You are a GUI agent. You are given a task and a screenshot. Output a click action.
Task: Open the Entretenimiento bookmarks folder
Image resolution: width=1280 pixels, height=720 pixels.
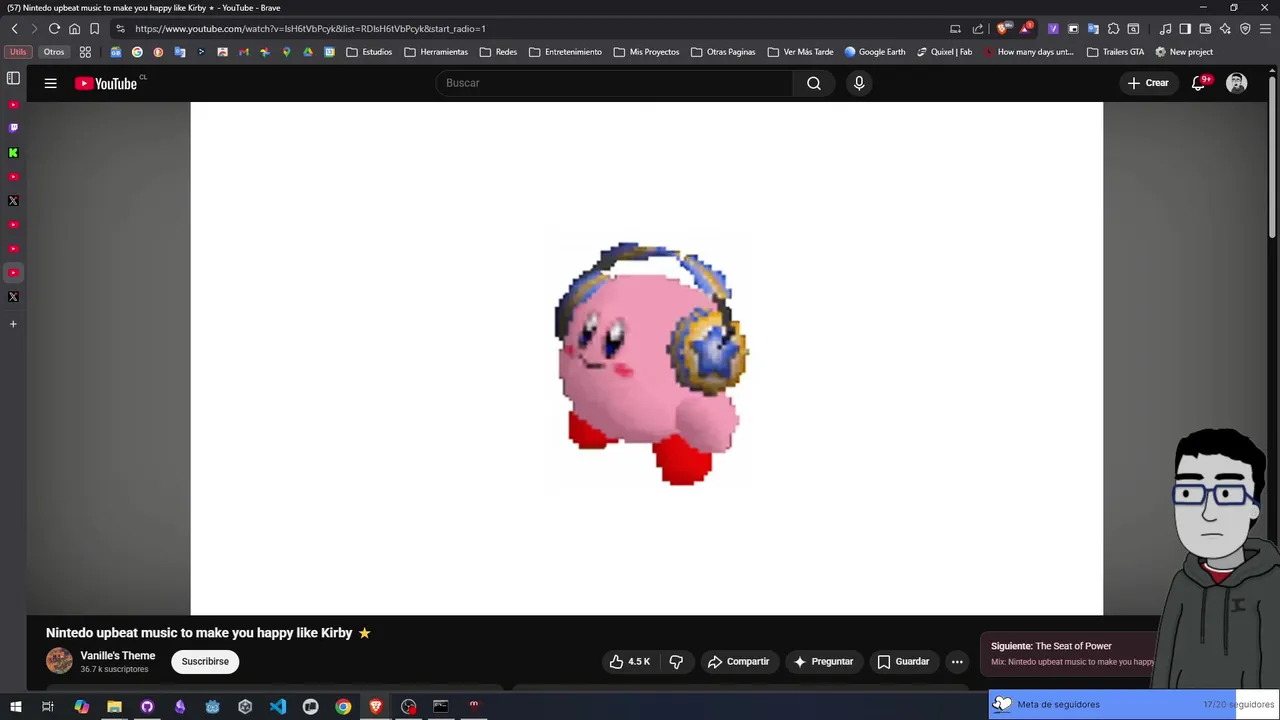tap(565, 52)
